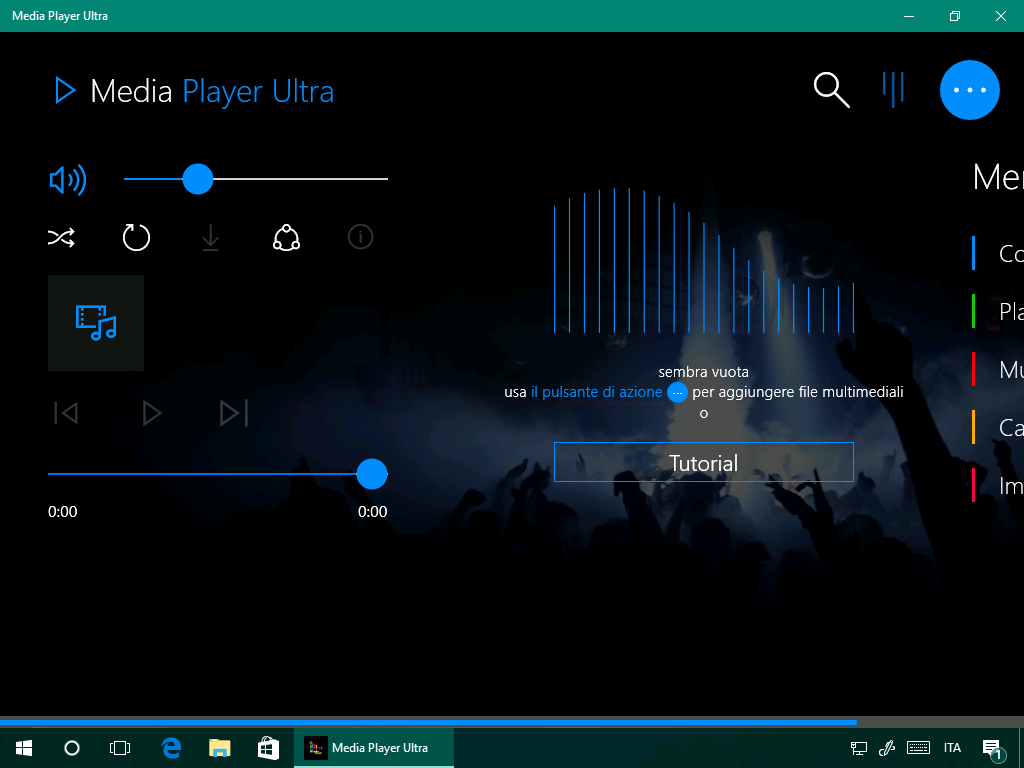Image resolution: width=1024 pixels, height=768 pixels.
Task: Toggle the repeat mode icon
Action: tap(136, 237)
